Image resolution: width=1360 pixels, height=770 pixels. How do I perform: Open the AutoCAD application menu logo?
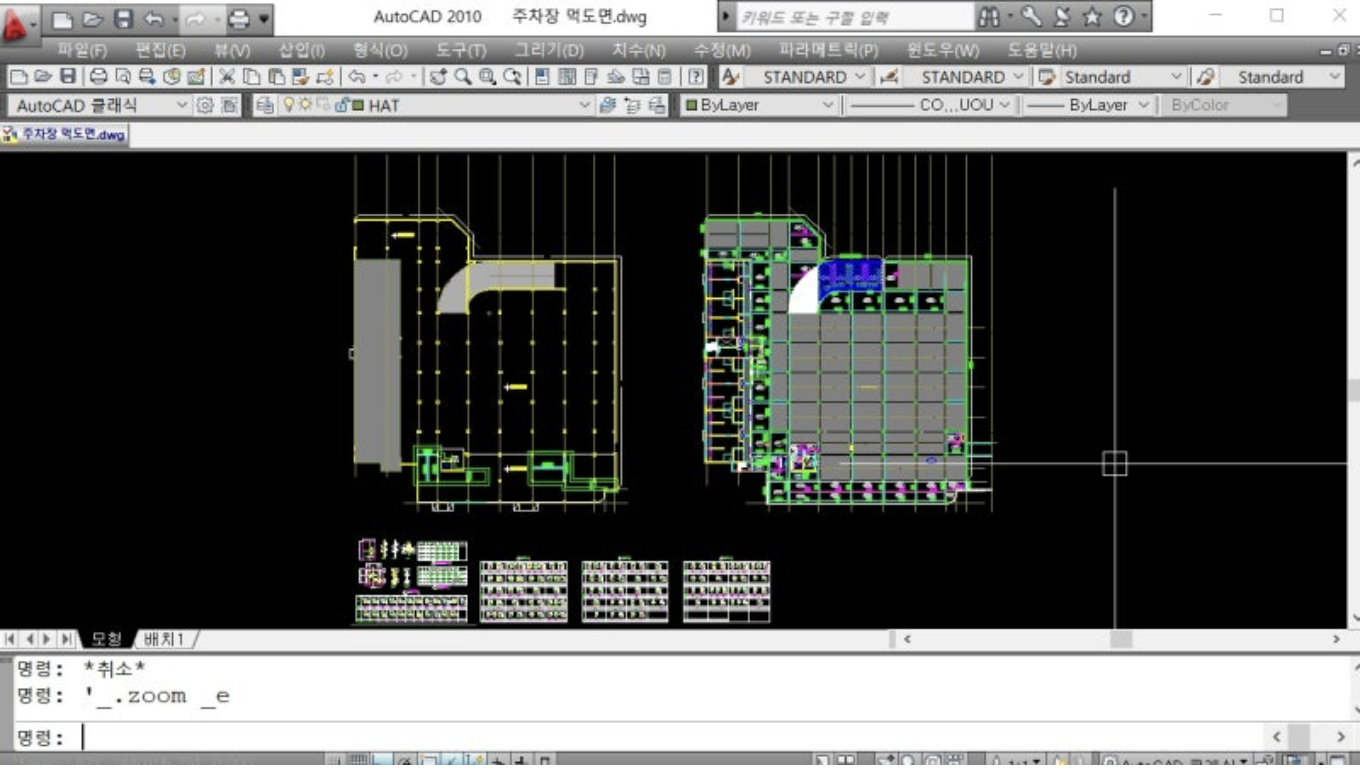click(17, 22)
